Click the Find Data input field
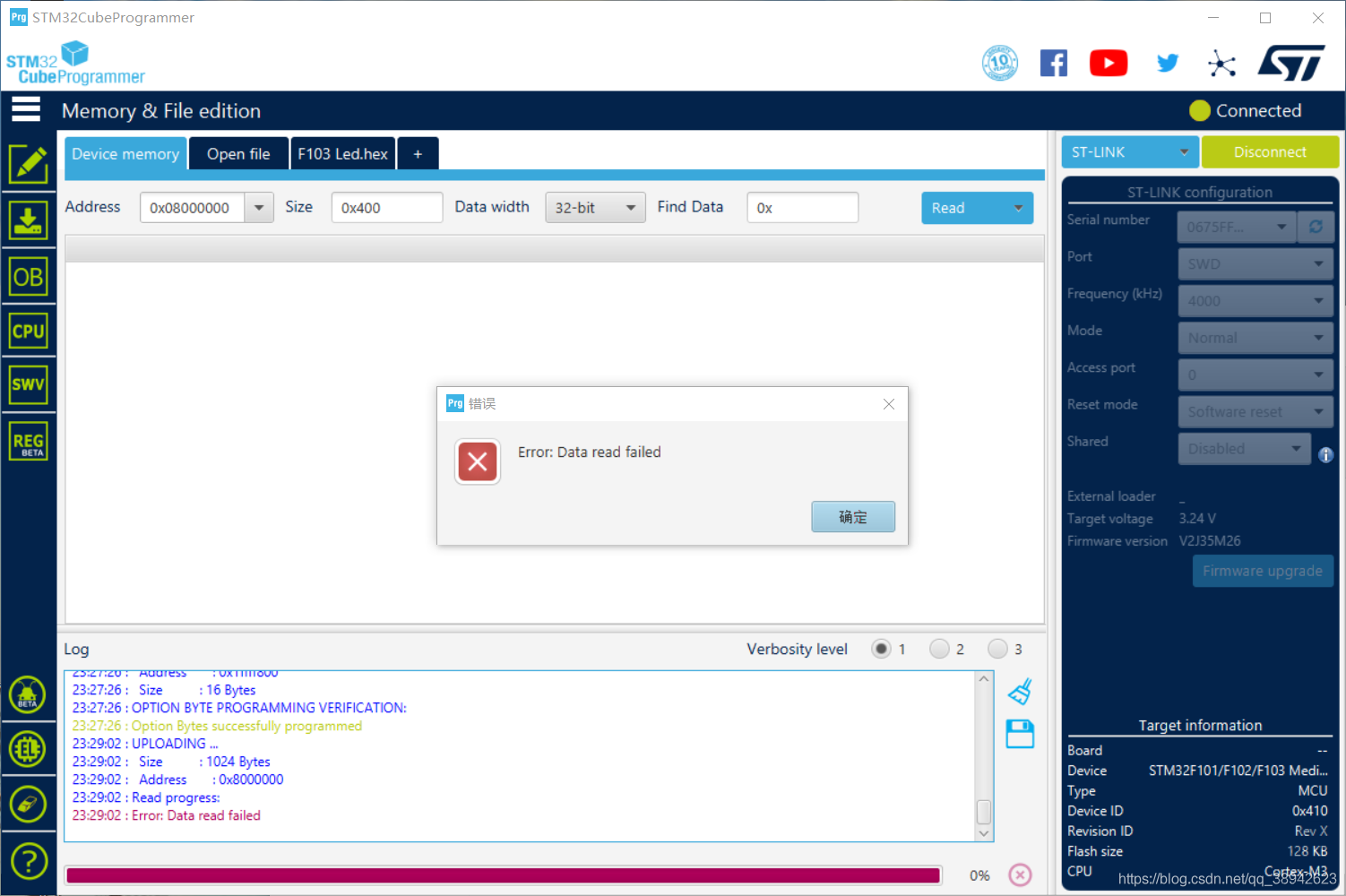 (803, 208)
